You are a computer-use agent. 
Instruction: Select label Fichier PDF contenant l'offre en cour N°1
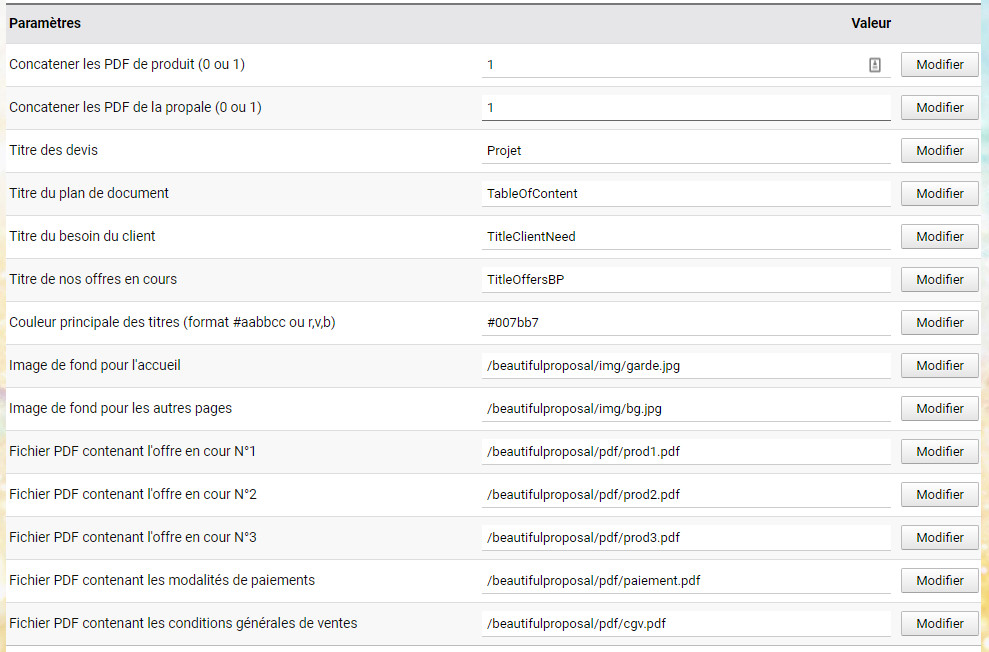coord(132,451)
